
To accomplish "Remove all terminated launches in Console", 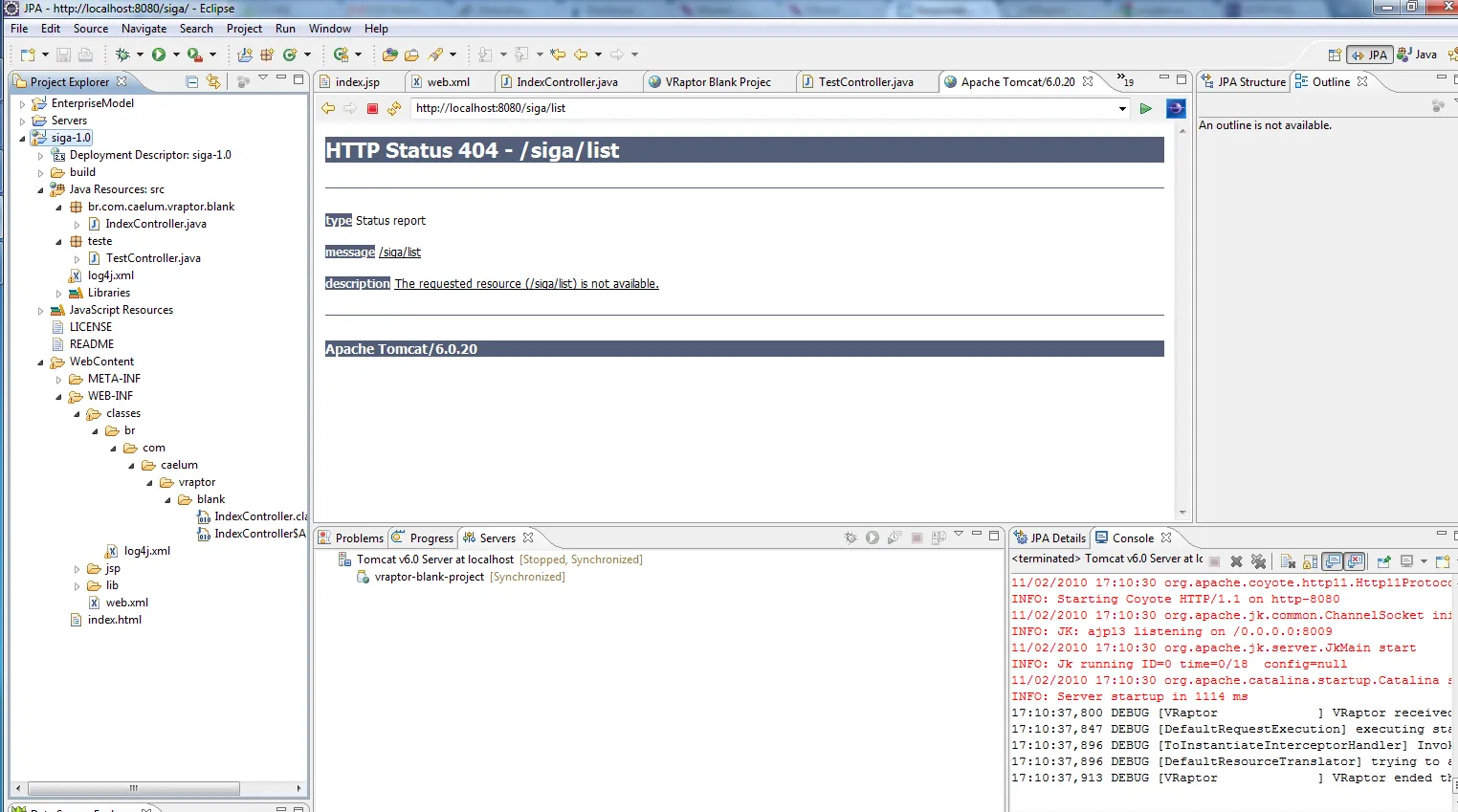I will (1258, 561).
